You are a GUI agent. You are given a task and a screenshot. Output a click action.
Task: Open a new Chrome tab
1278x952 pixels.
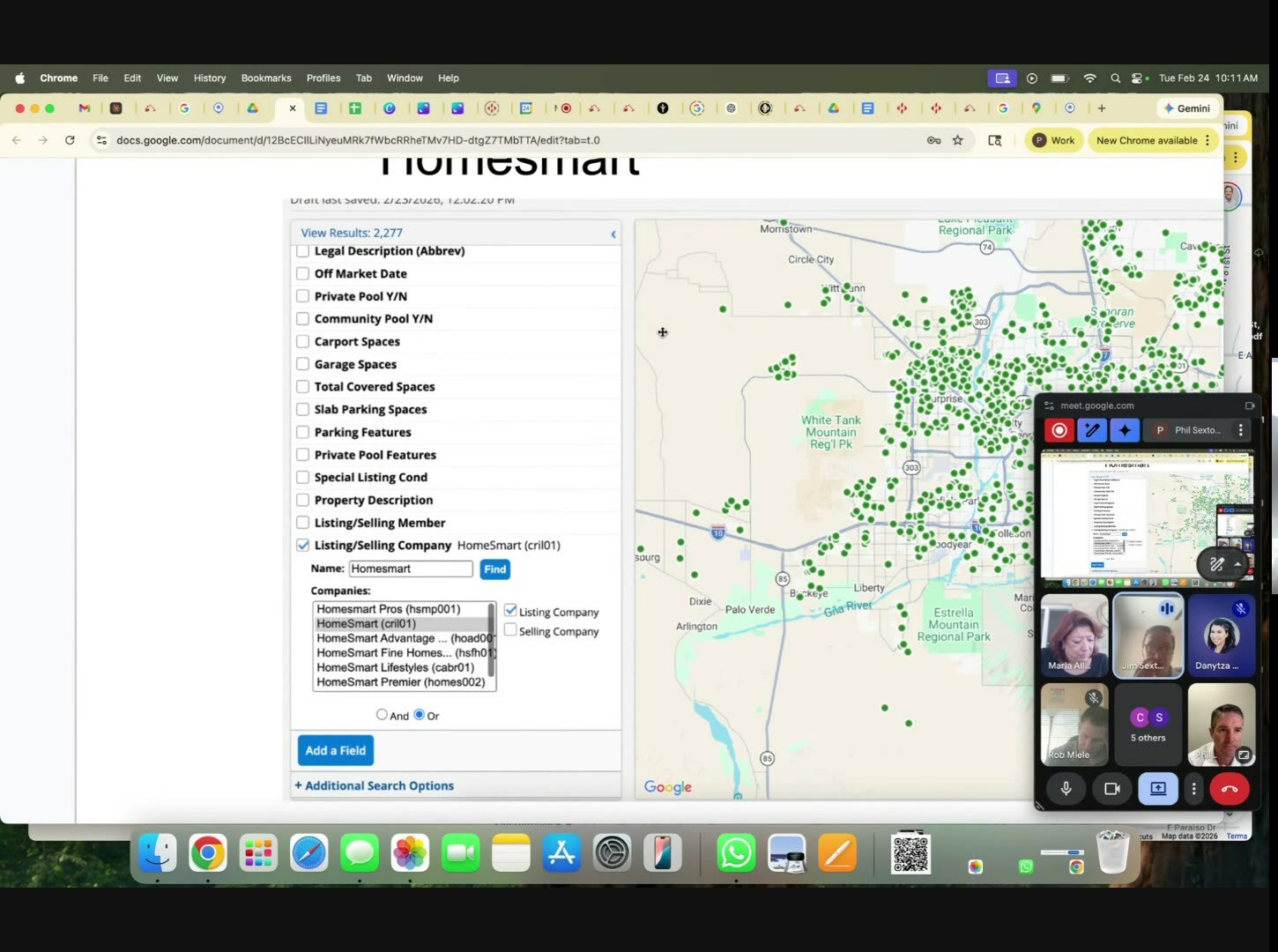pyautogui.click(x=1102, y=108)
